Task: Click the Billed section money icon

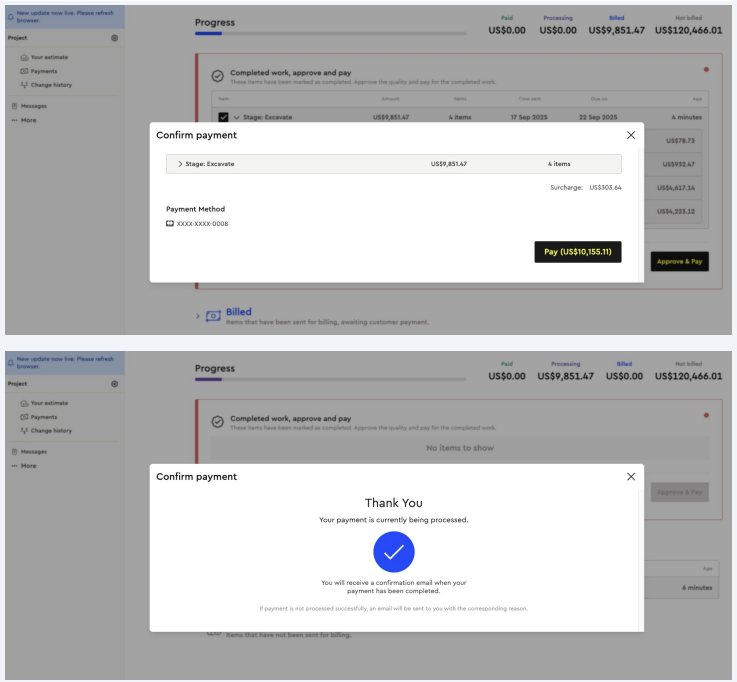Action: tap(213, 316)
